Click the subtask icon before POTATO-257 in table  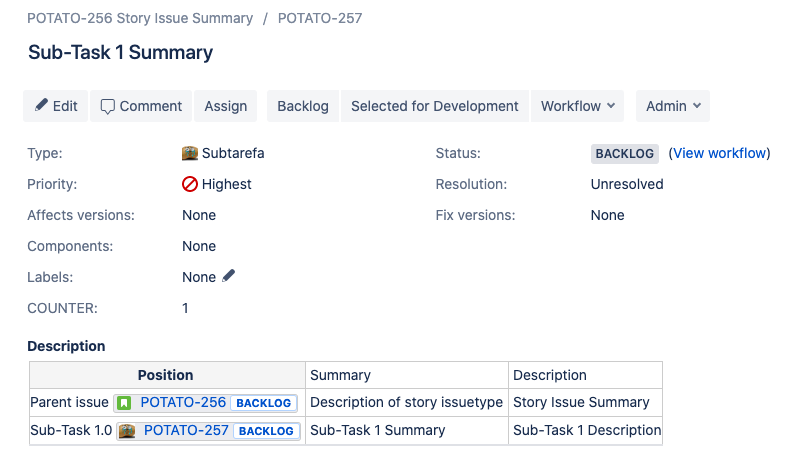pyautogui.click(x=127, y=431)
